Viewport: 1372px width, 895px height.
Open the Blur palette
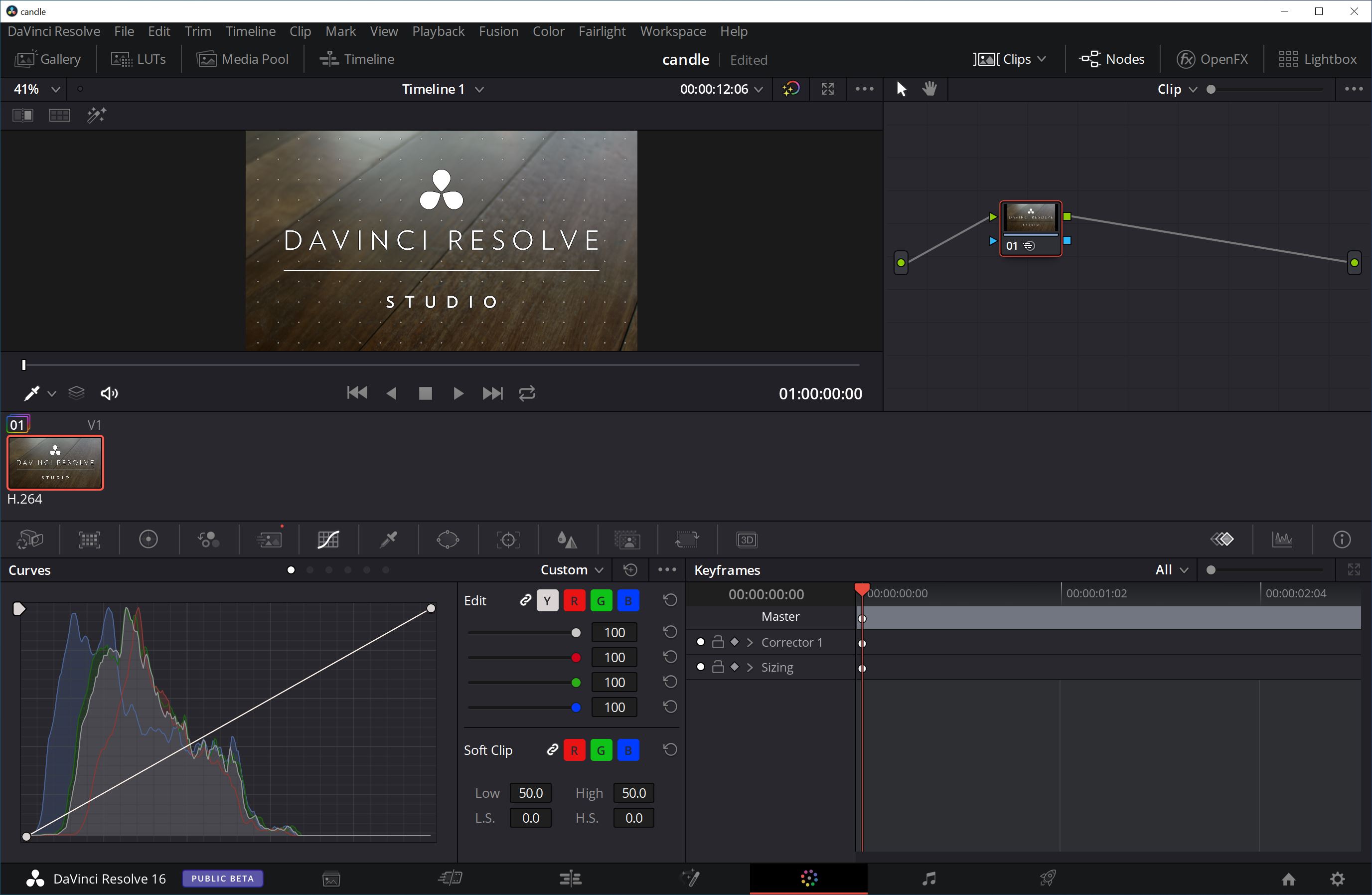pyautogui.click(x=567, y=540)
